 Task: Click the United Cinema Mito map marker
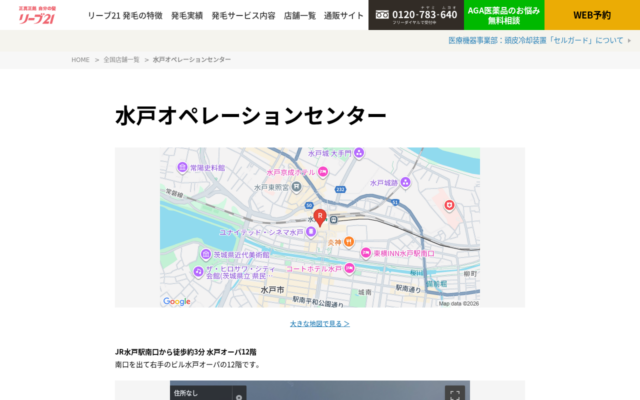click(311, 232)
